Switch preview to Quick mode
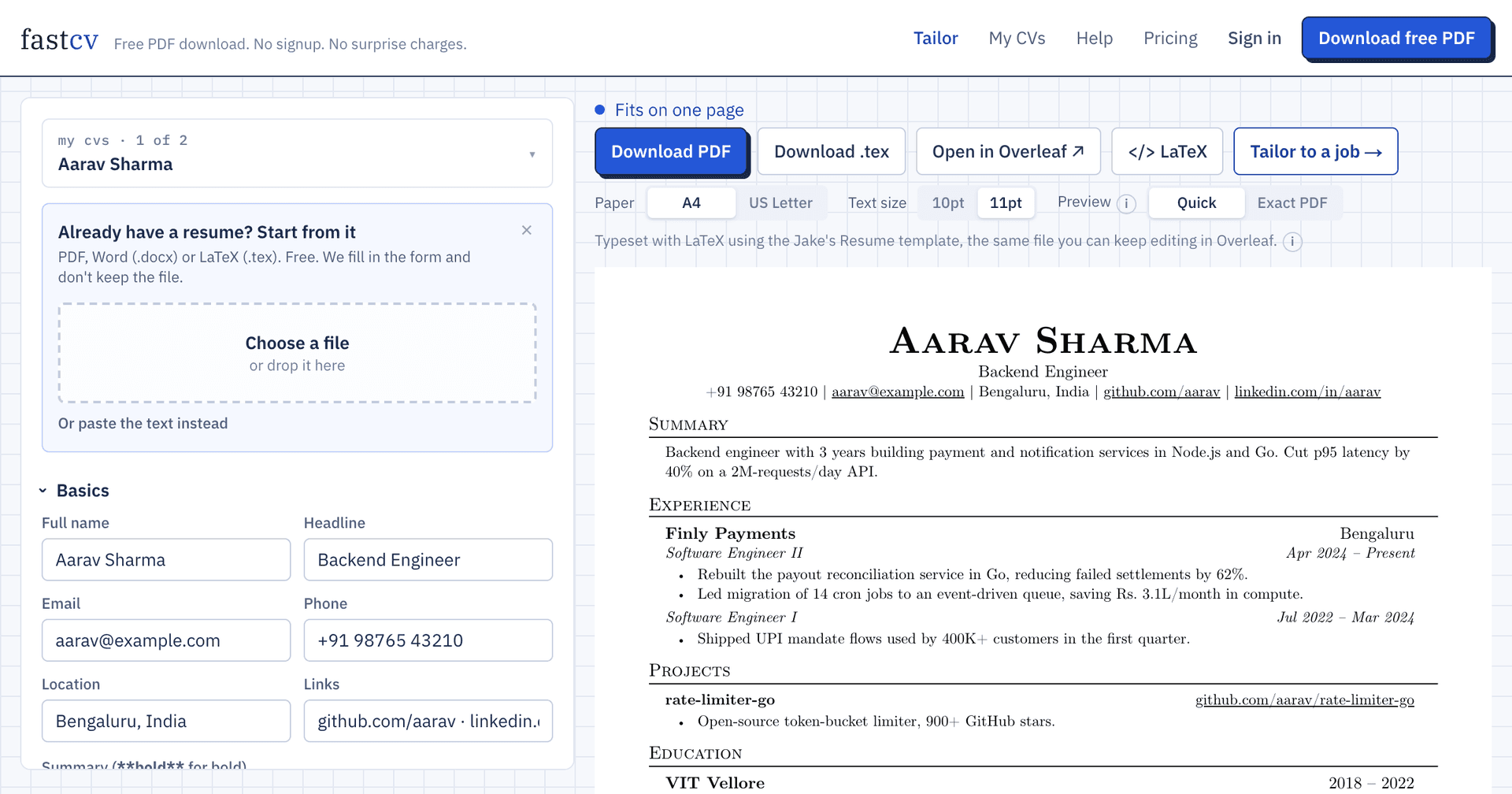 point(1196,203)
